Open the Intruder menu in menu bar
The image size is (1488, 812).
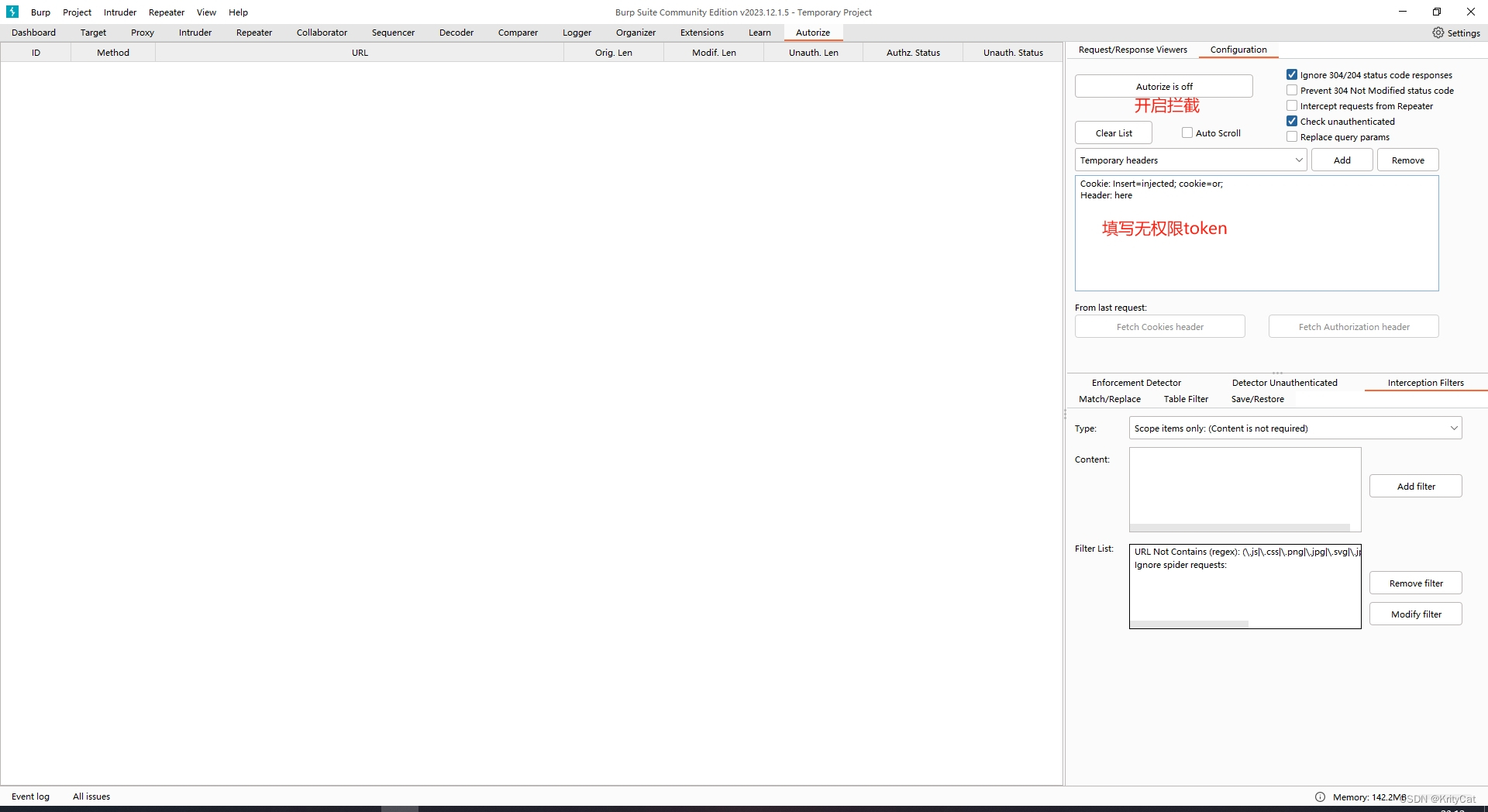pyautogui.click(x=120, y=12)
